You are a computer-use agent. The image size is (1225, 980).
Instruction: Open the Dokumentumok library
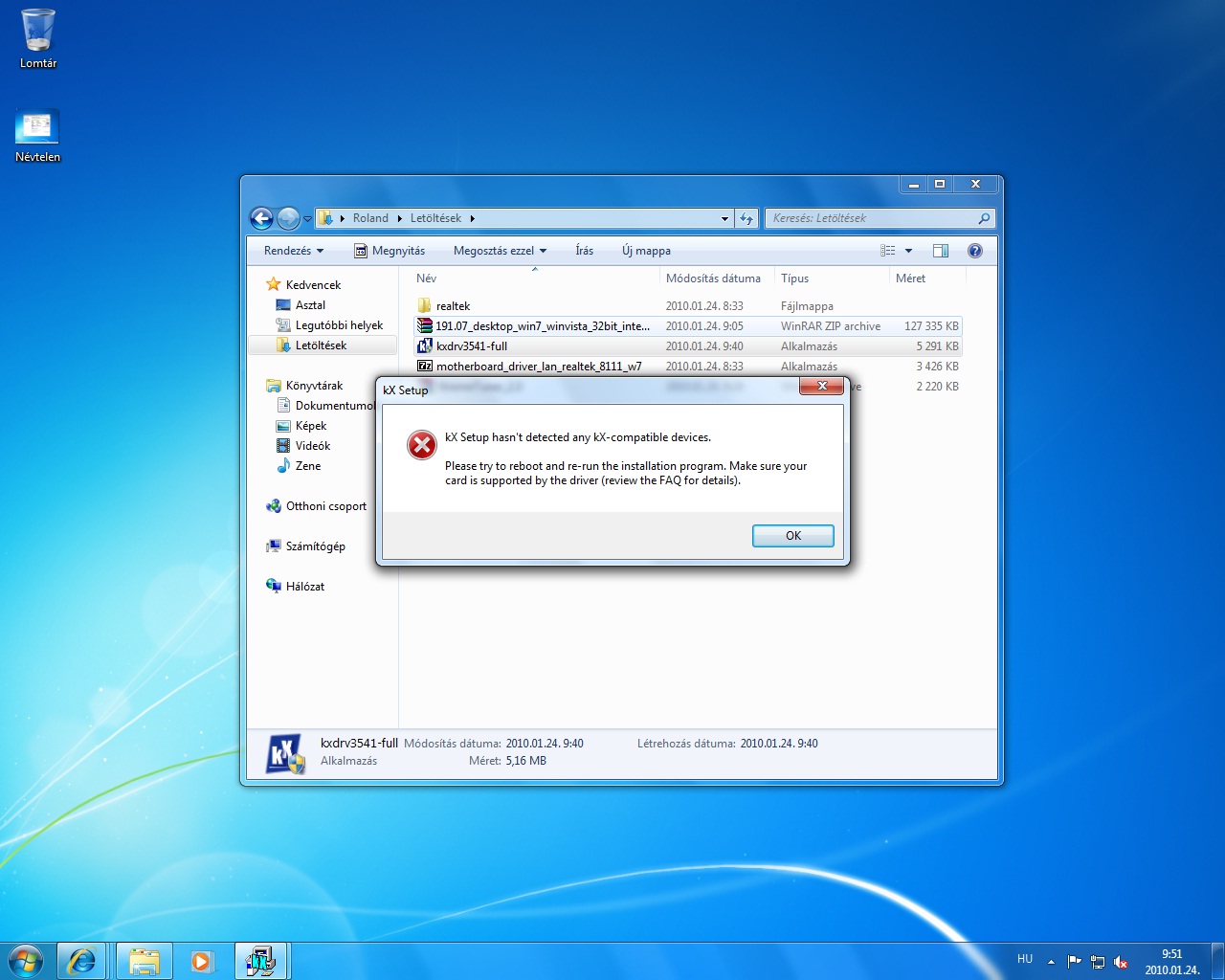[x=325, y=406]
